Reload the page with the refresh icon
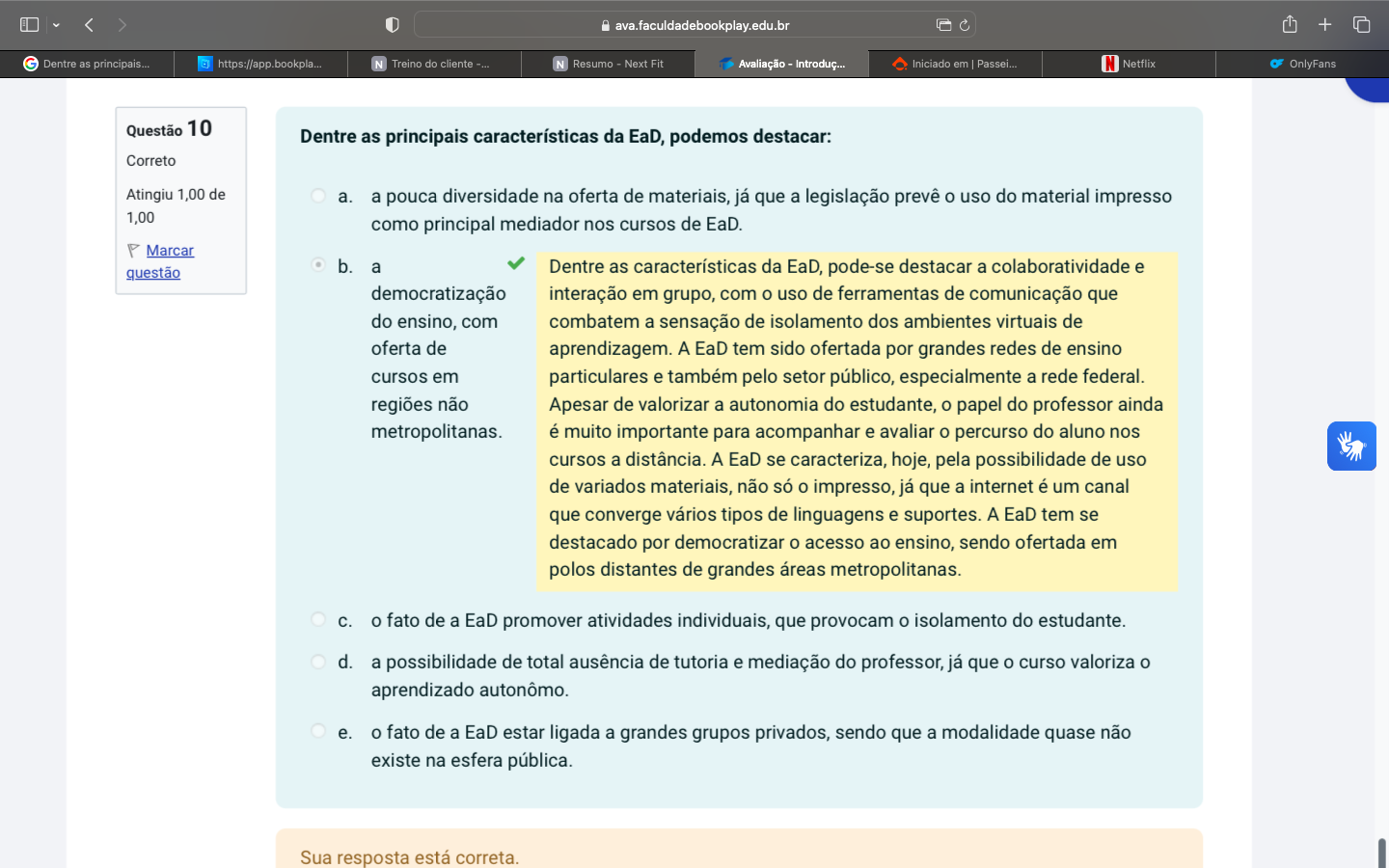Image resolution: width=1389 pixels, height=868 pixels. 964,25
